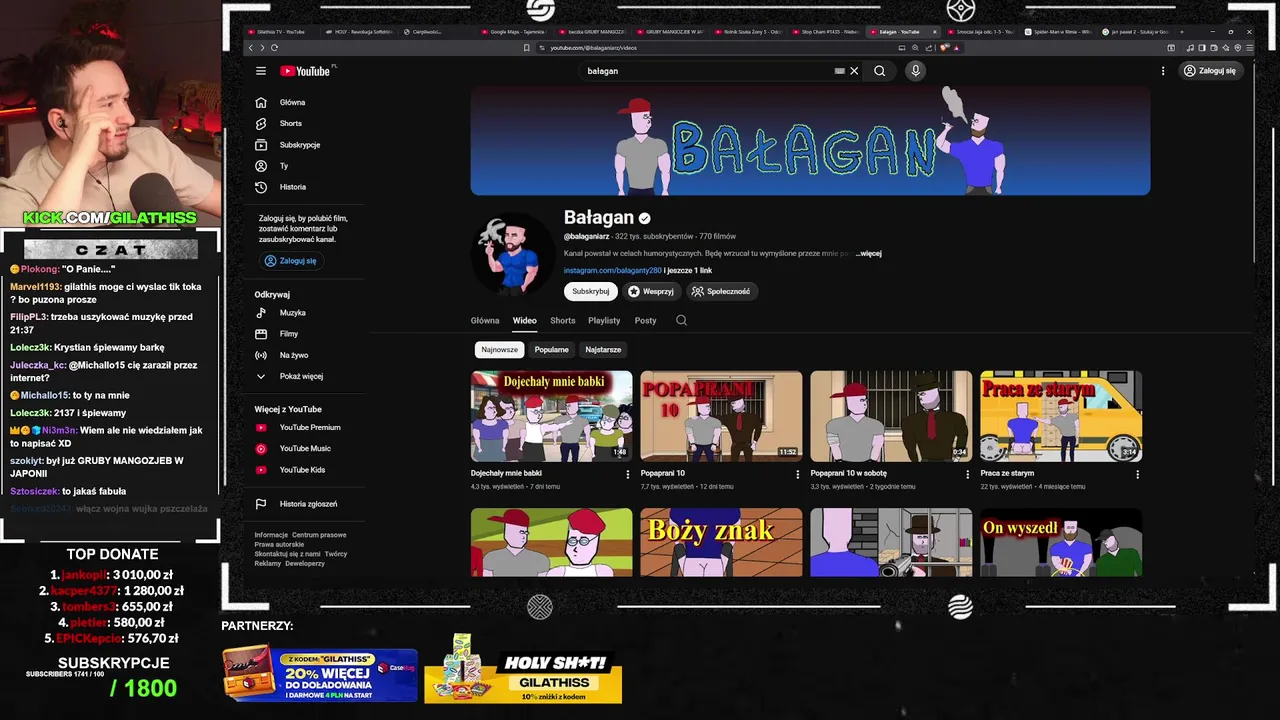Select the Wideo channel tab
1280x720 pixels.
click(525, 321)
